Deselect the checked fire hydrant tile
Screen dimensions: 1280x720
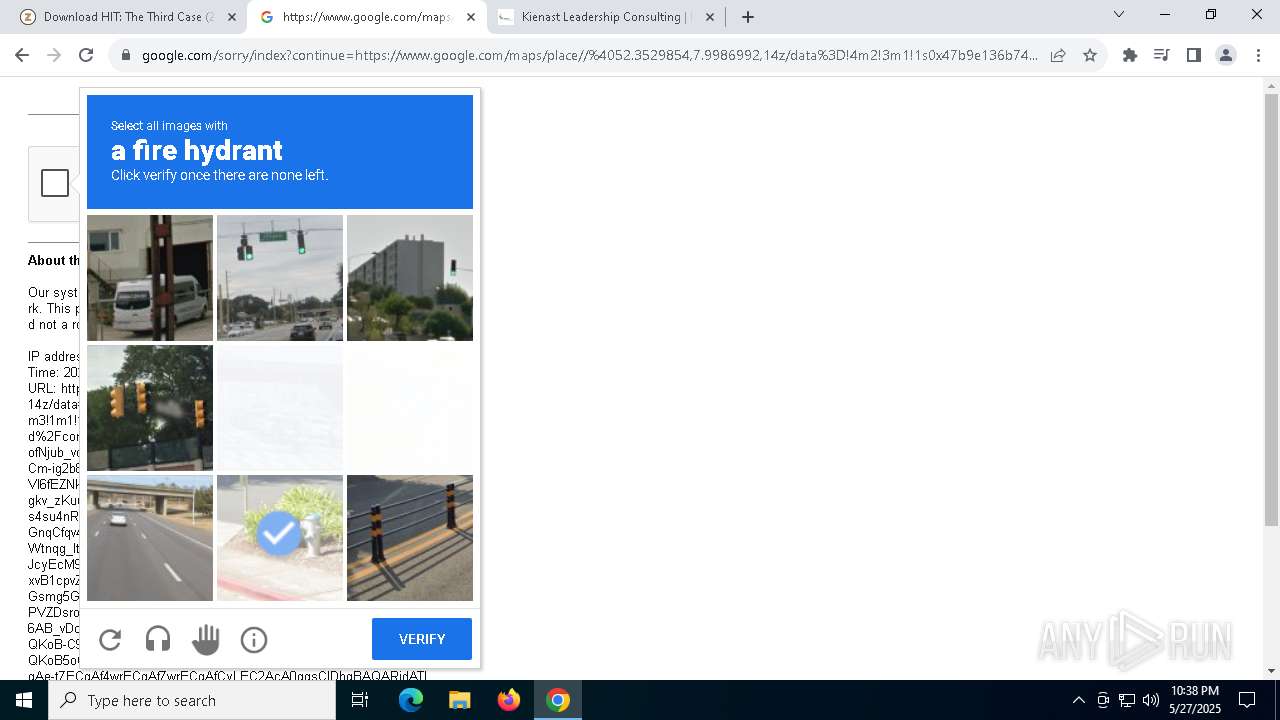click(280, 538)
